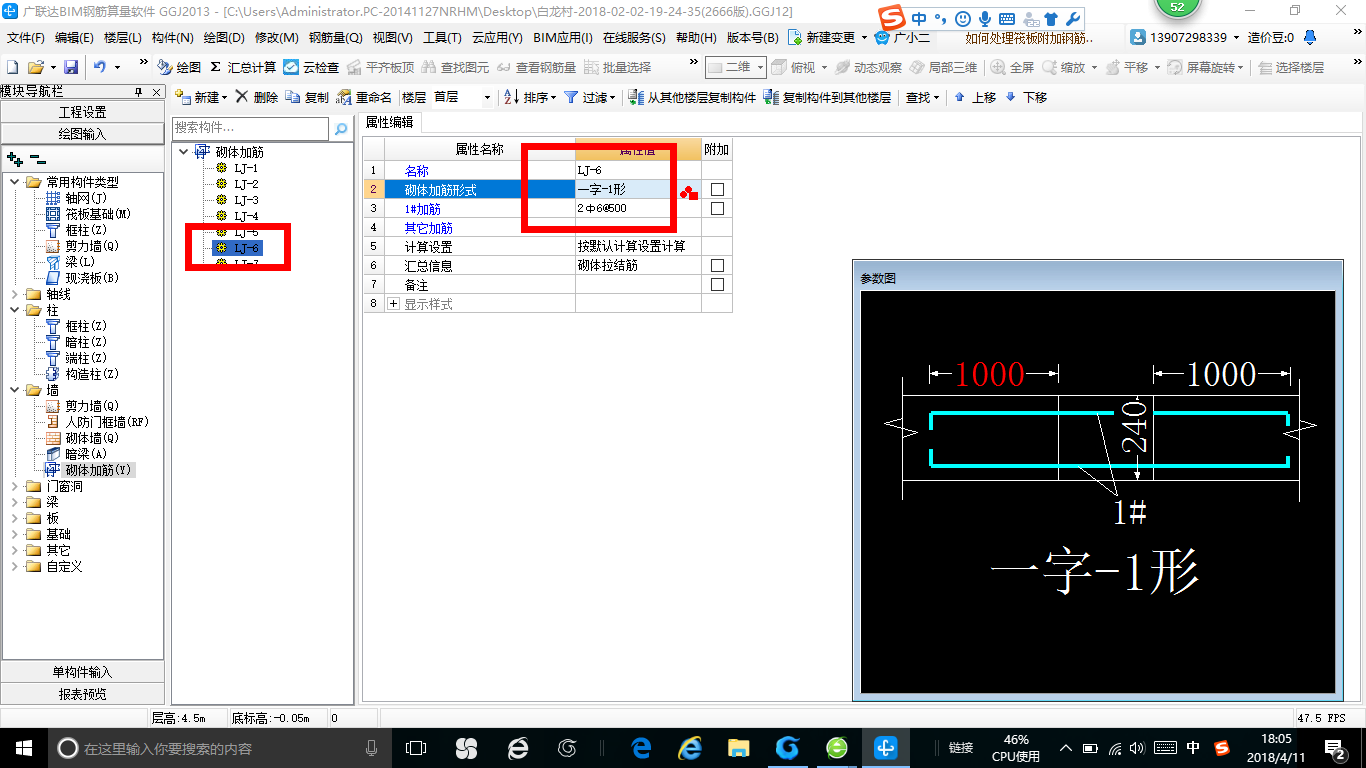The height and width of the screenshot is (768, 1366).
Task: Select 砌体加筋(Y) in navigator tree
Action: pyautogui.click(x=89, y=470)
